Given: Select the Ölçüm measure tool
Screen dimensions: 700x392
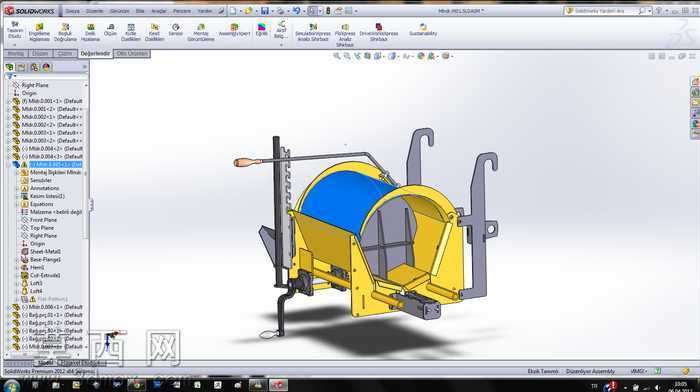Looking at the screenshot, I should pos(110,30).
